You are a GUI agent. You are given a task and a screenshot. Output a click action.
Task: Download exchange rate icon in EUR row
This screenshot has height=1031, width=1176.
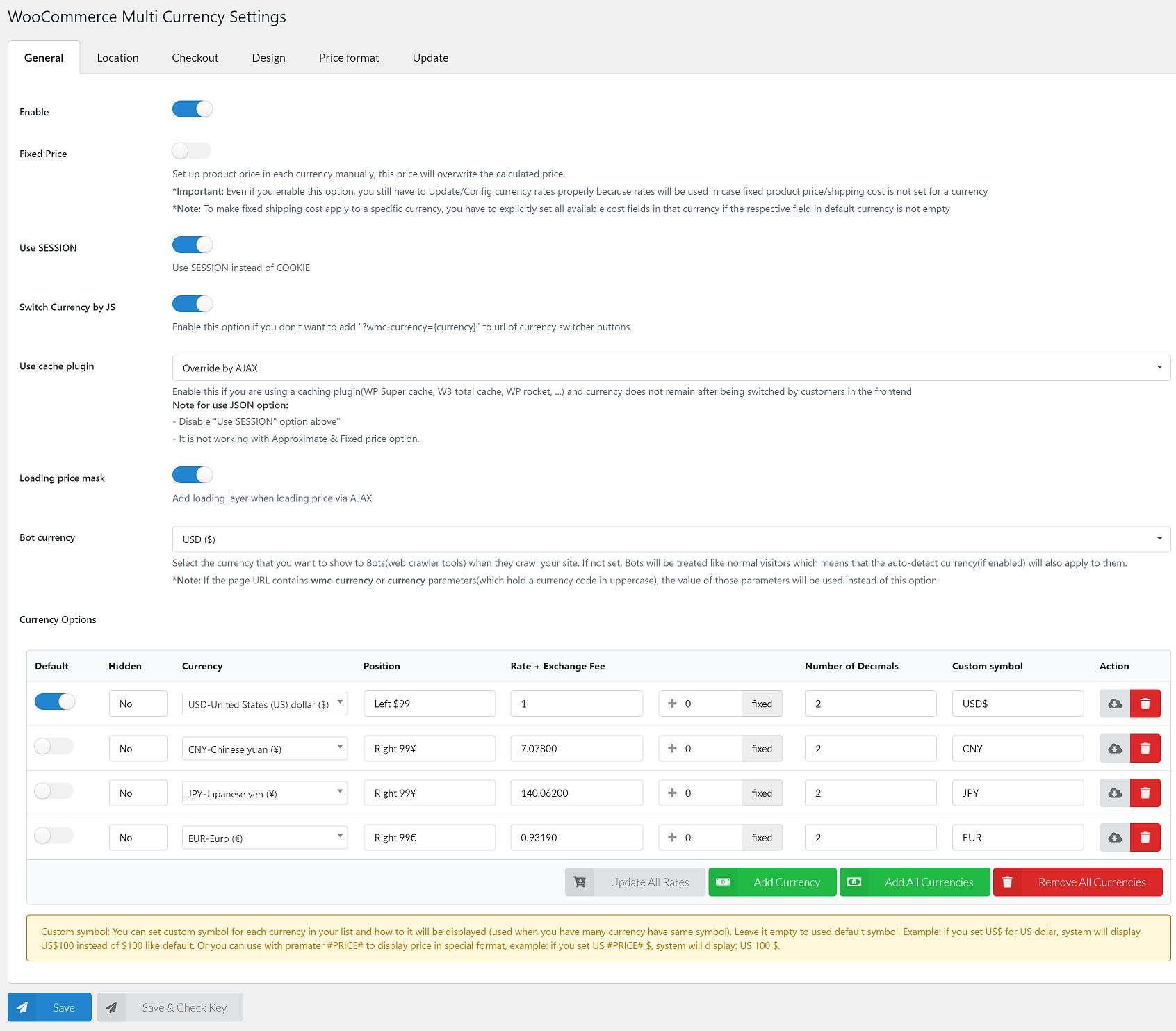[x=1115, y=837]
